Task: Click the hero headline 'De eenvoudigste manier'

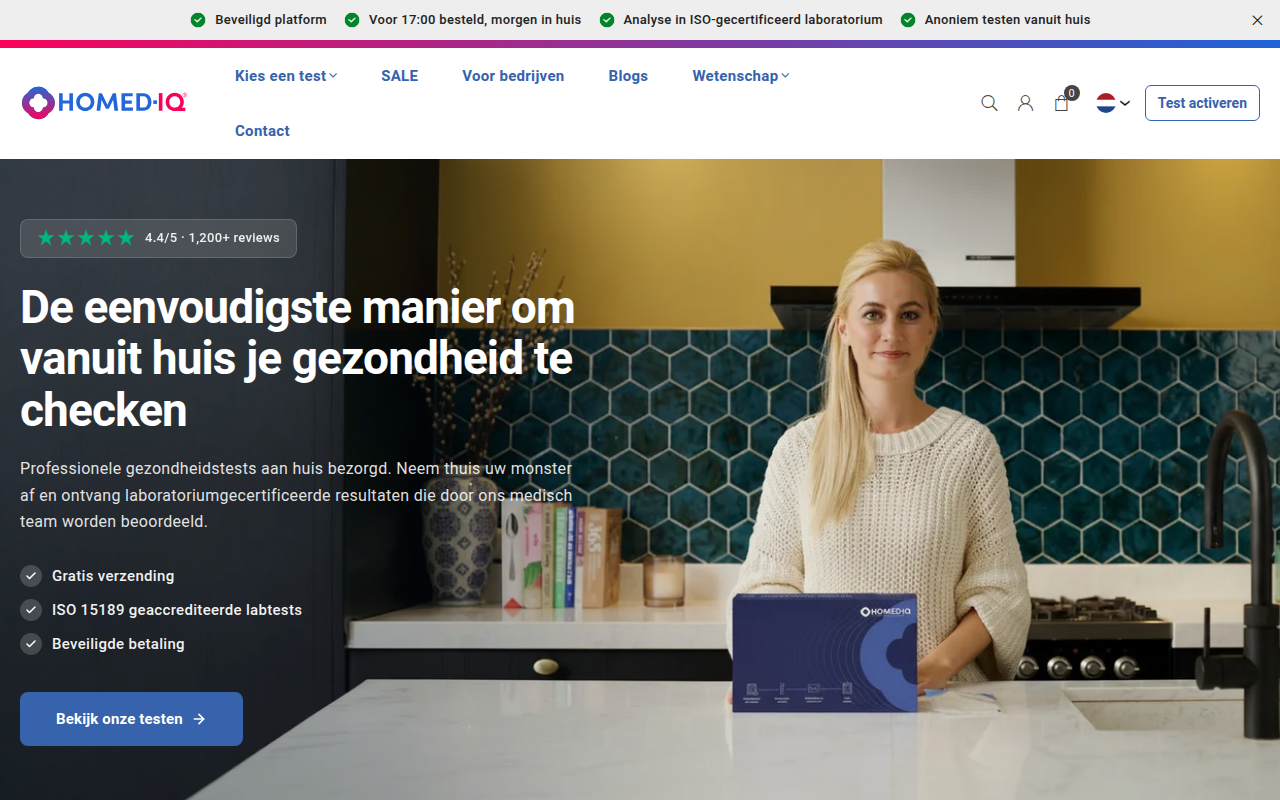Action: (297, 358)
